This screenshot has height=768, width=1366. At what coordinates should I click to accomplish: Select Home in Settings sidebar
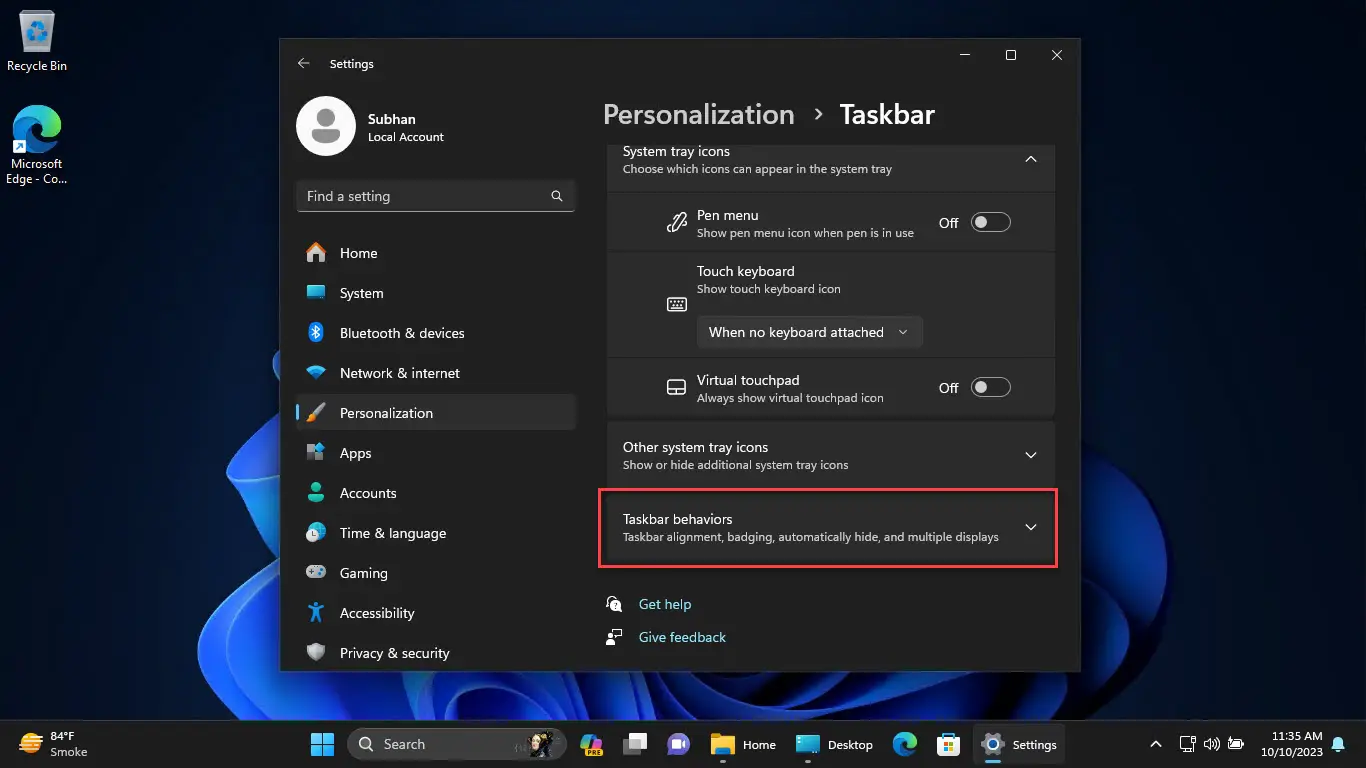coord(436,253)
